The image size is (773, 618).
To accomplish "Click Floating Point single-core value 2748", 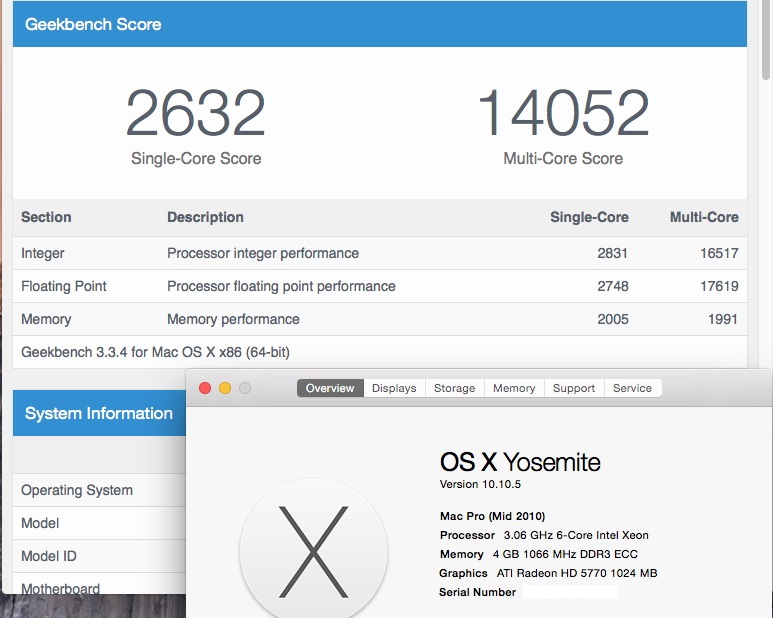I will (613, 286).
